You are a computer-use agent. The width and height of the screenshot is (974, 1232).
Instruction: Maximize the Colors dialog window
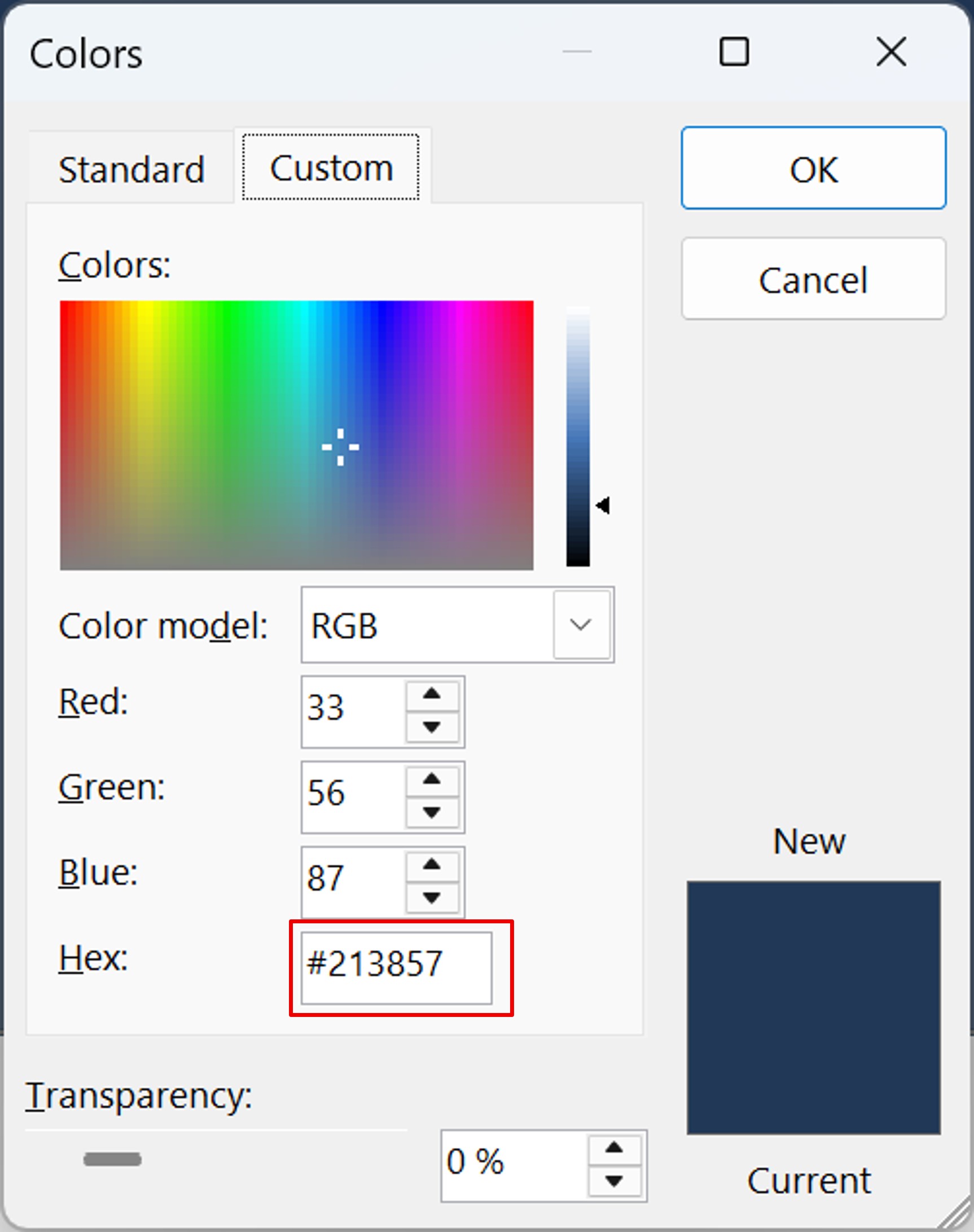click(734, 52)
